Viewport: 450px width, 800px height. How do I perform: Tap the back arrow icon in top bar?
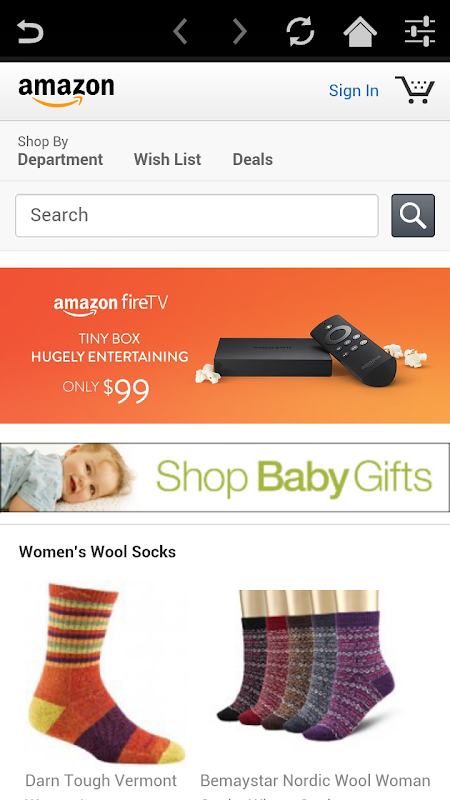(30, 31)
